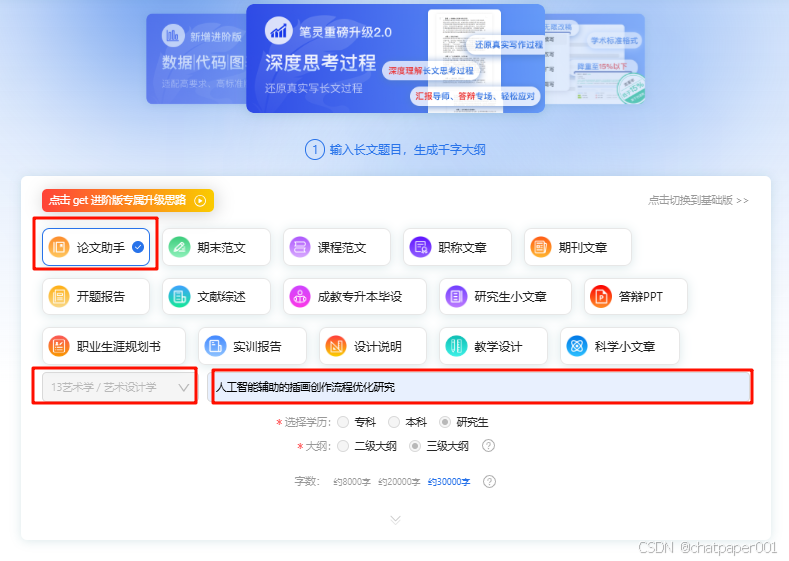Click the right banner card with 学术标准格式
The width and height of the screenshot is (789, 561).
(x=595, y=59)
